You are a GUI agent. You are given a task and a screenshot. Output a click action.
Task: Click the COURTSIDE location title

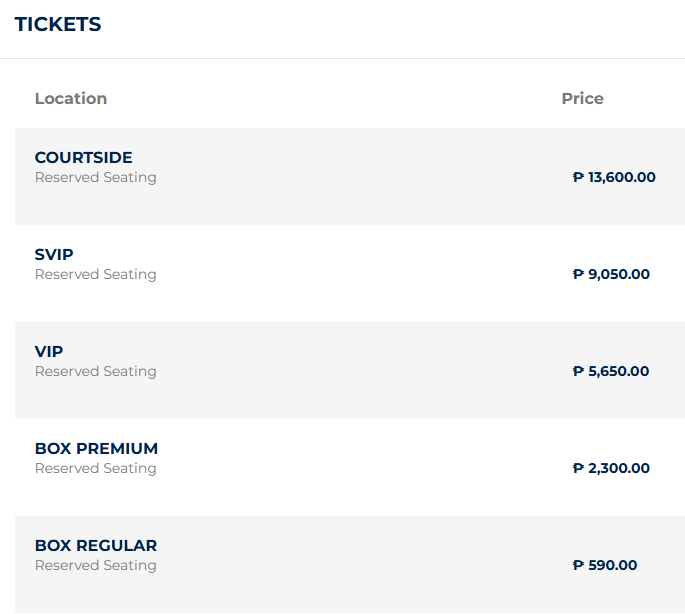[83, 157]
